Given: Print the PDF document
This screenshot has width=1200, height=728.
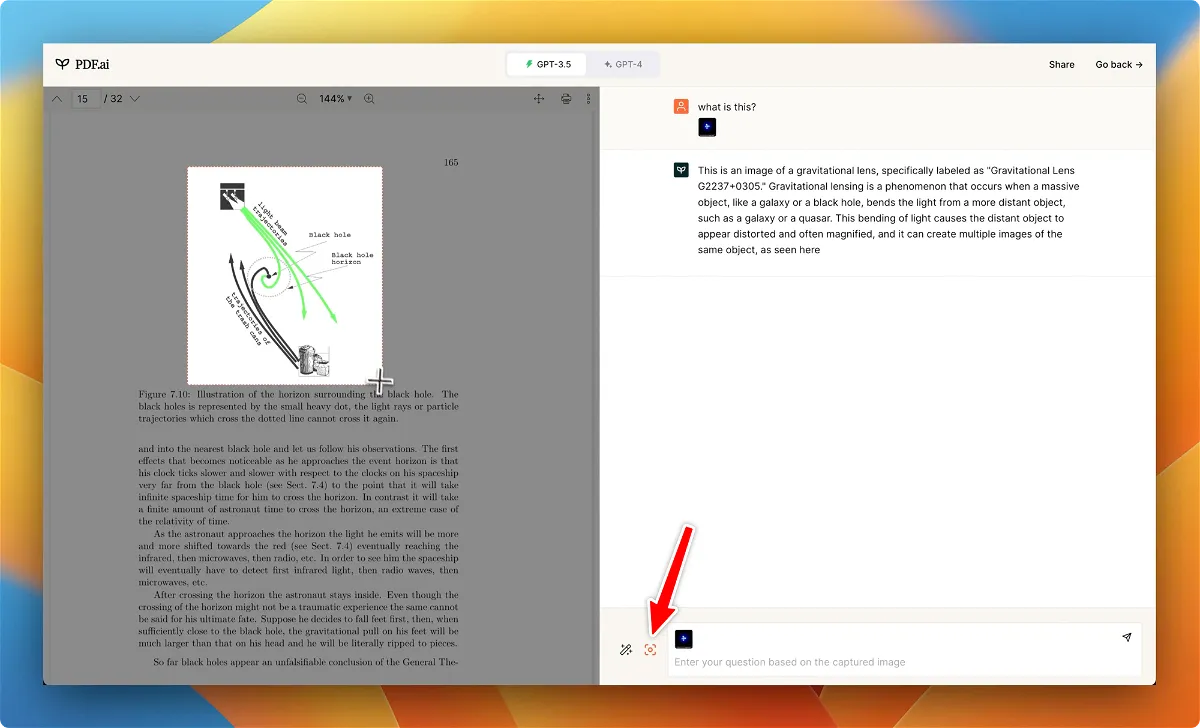Looking at the screenshot, I should pos(566,99).
